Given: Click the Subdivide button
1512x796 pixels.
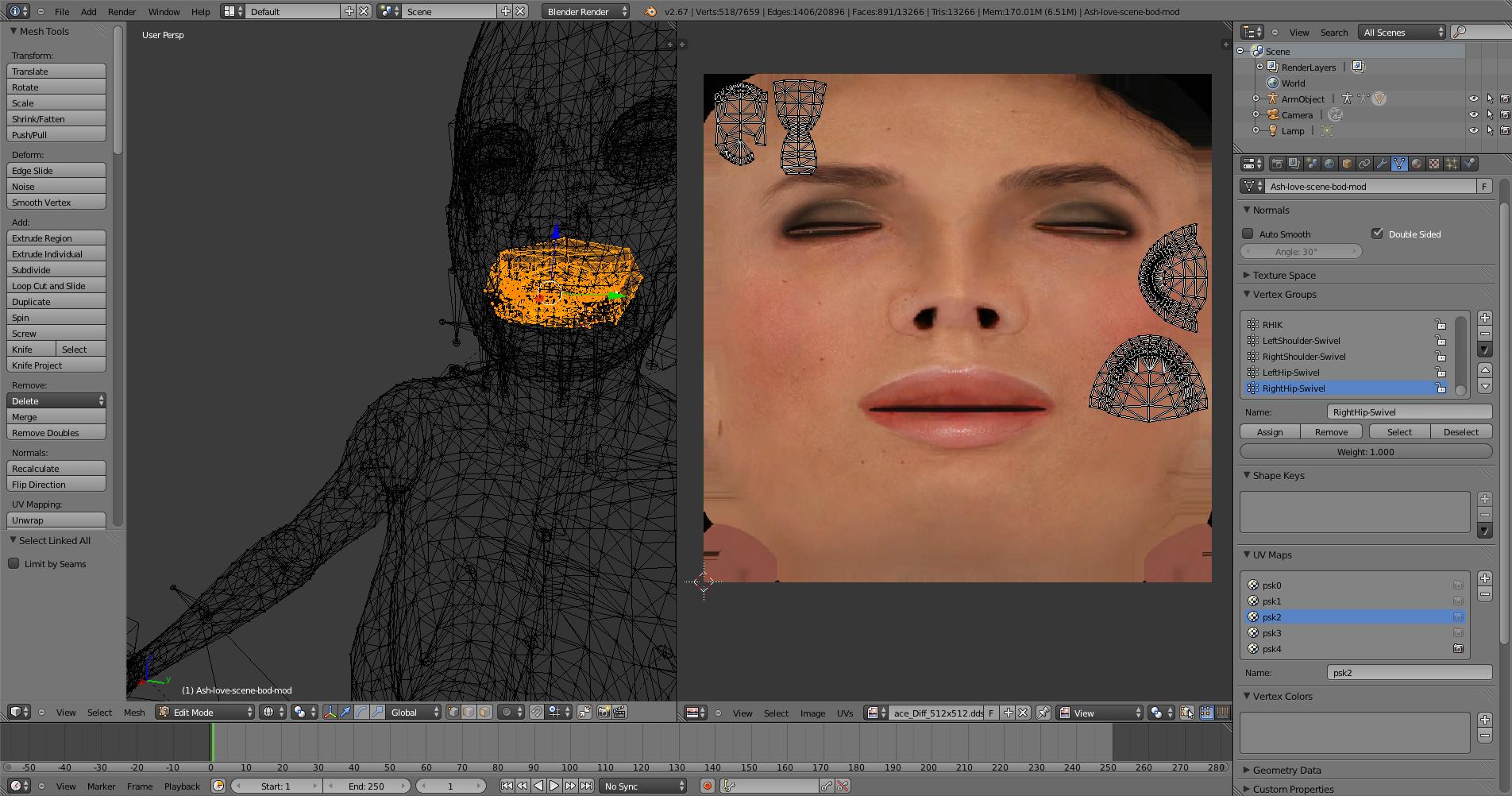Looking at the screenshot, I should [x=56, y=269].
